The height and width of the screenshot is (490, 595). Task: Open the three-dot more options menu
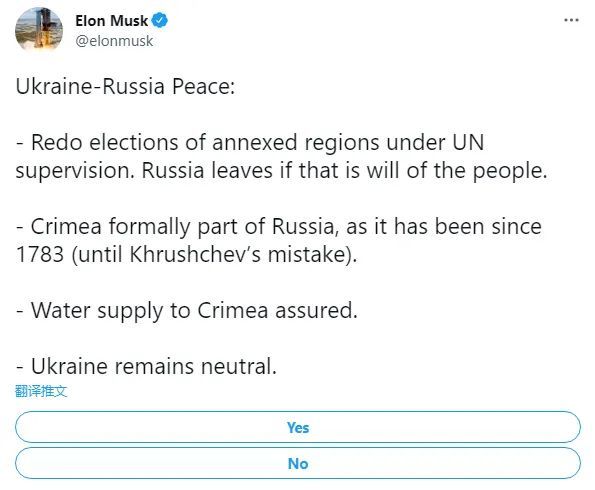point(571,20)
